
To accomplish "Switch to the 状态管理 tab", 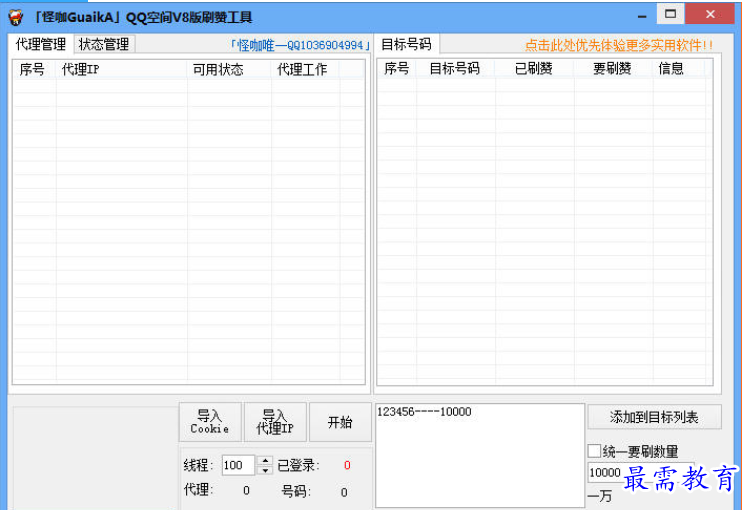I will (104, 44).
